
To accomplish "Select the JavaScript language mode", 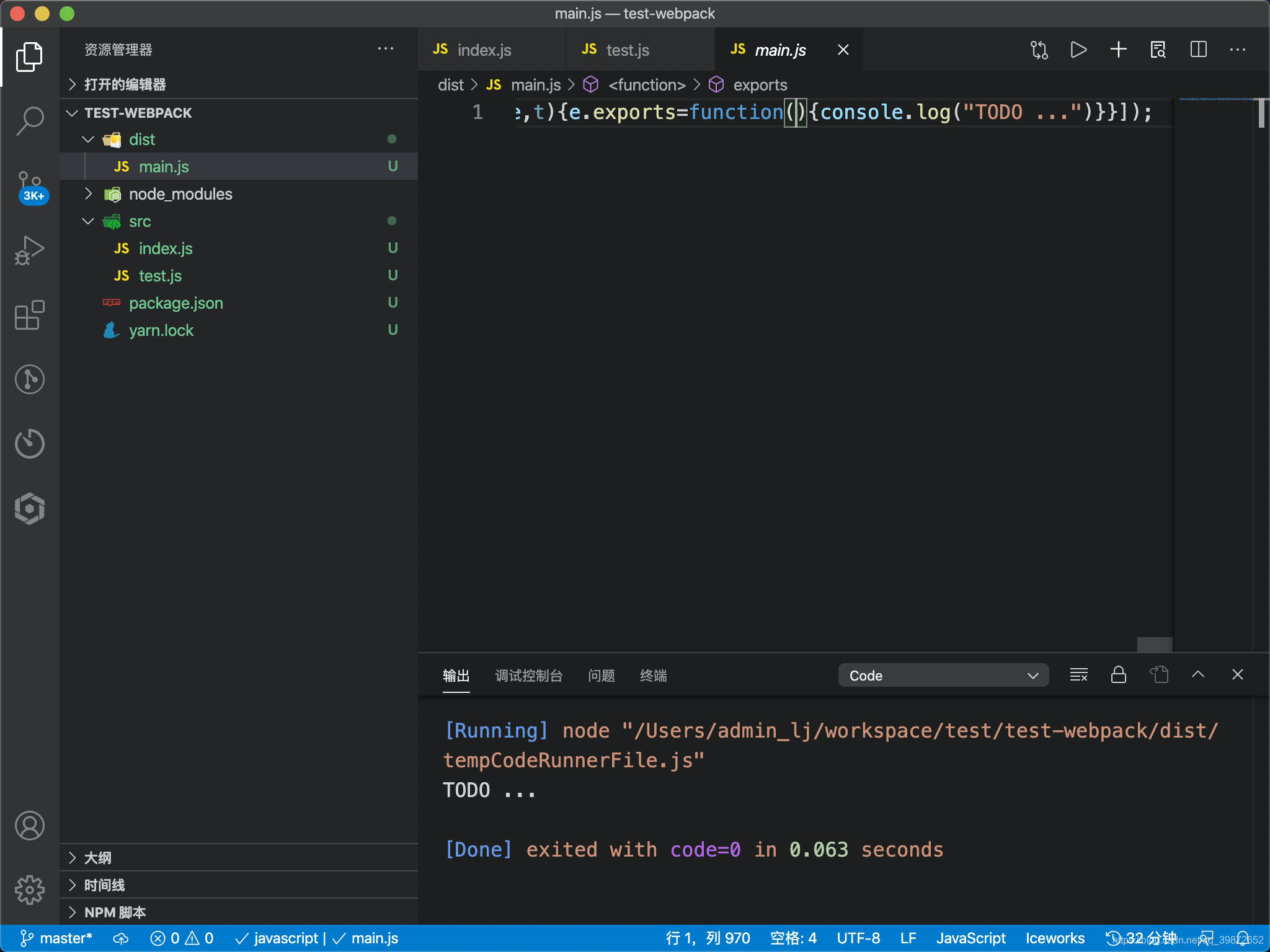I will [x=971, y=938].
